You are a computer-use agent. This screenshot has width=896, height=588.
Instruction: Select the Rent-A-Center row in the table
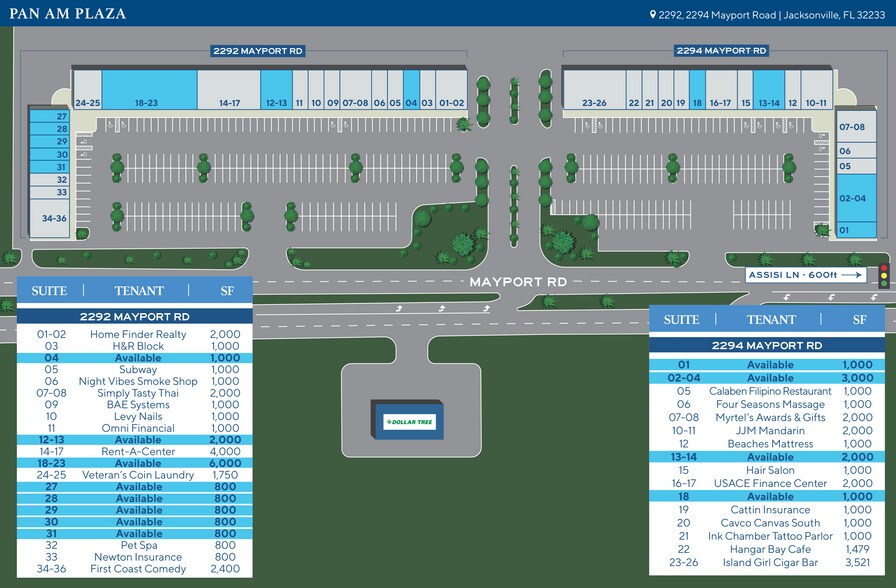135,452
